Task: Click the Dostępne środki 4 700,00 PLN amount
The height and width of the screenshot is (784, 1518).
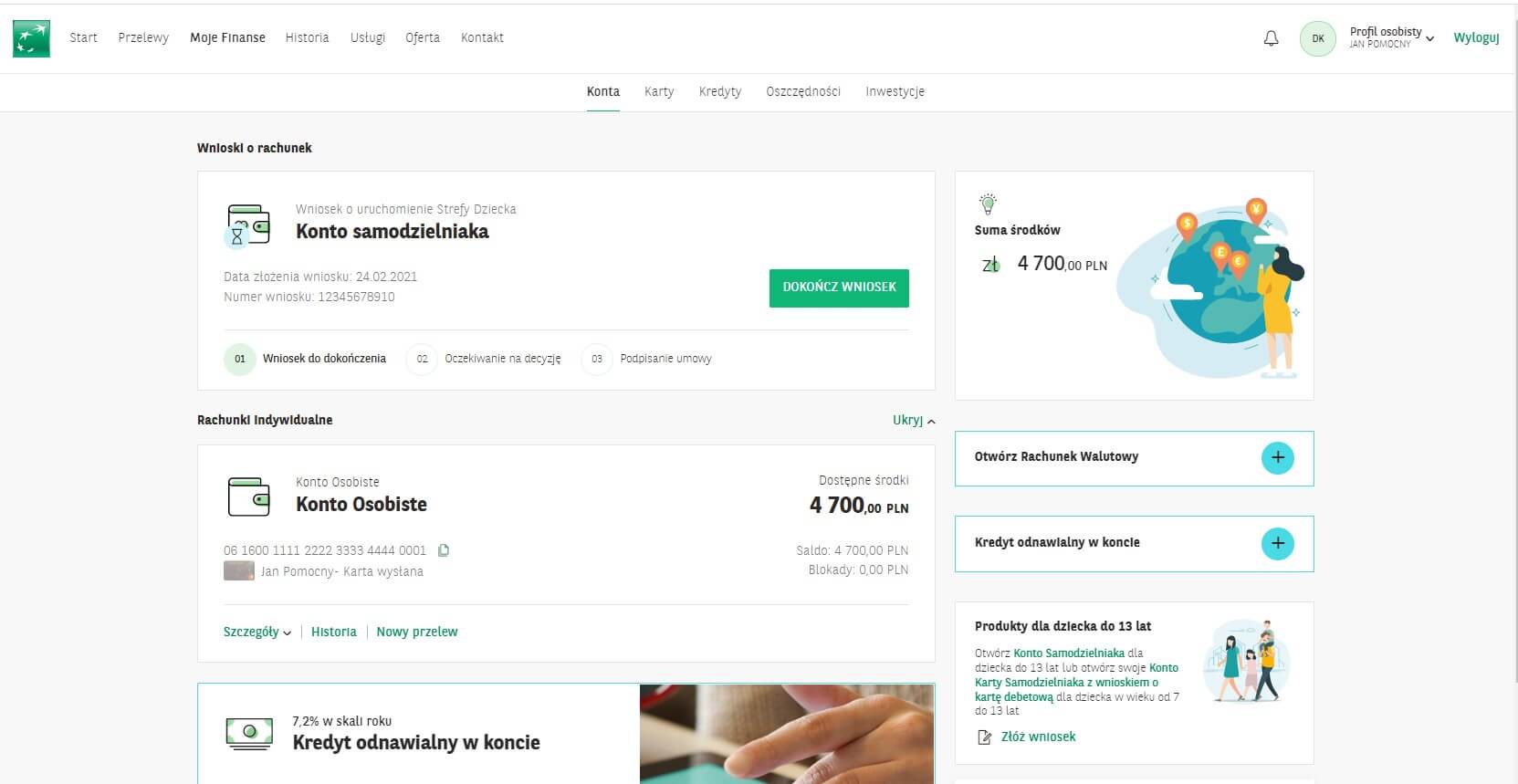Action: pyautogui.click(x=859, y=506)
